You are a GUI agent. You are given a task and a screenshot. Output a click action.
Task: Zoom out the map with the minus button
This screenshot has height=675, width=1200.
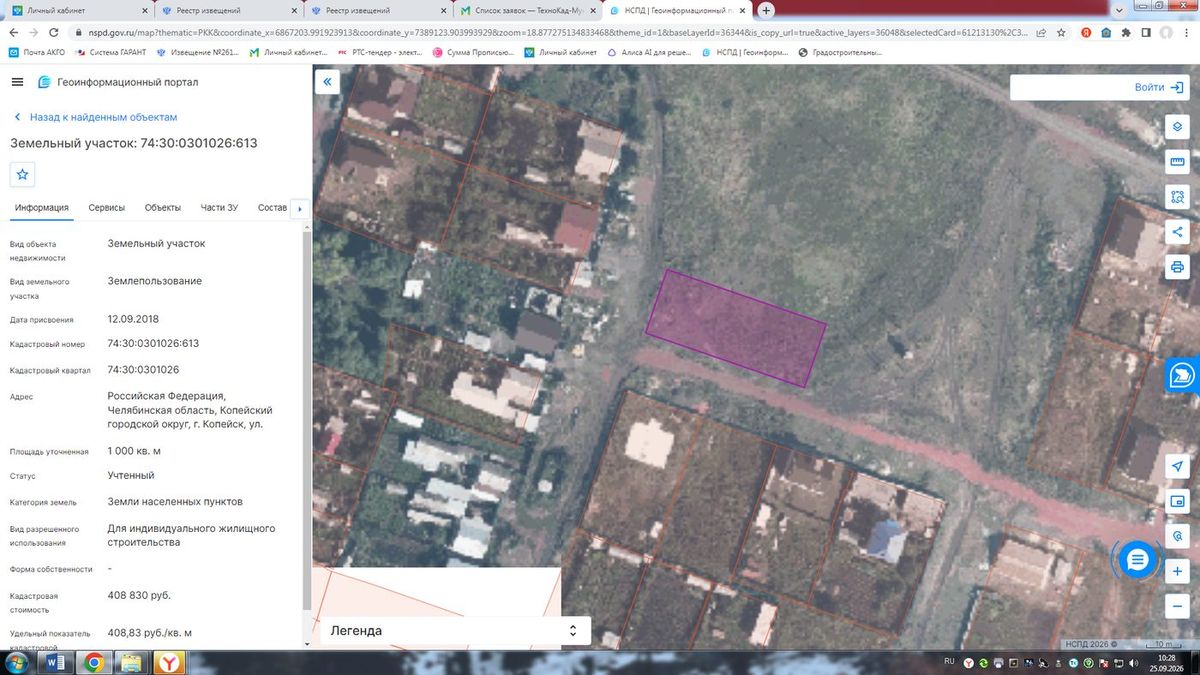click(1177, 606)
